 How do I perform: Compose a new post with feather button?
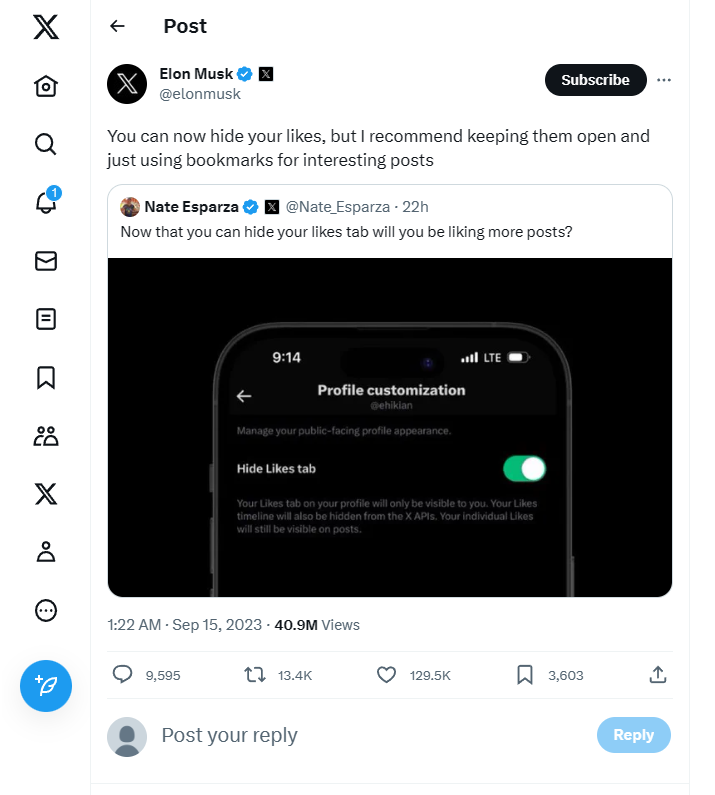point(46,686)
